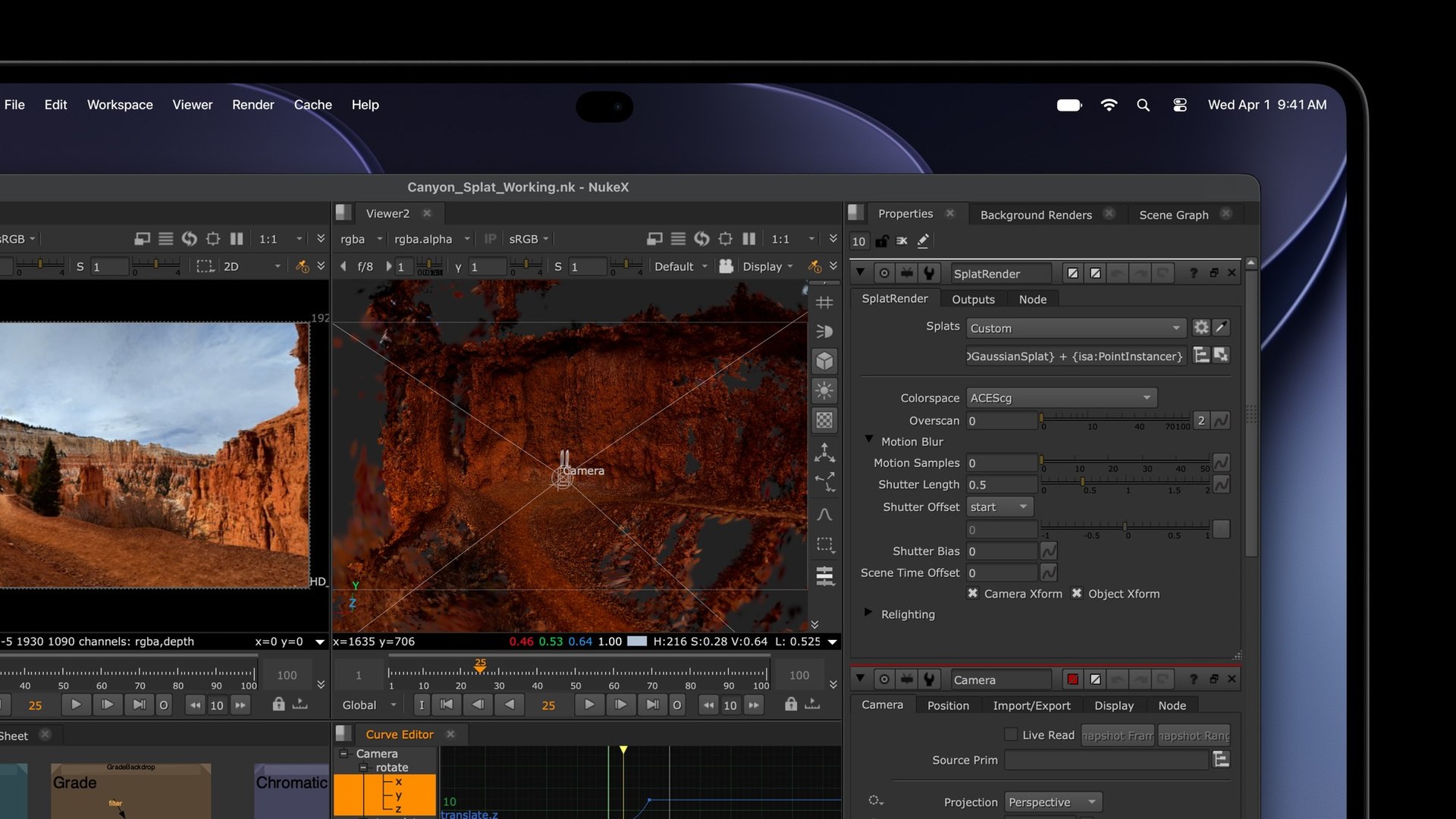The width and height of the screenshot is (1456, 819).
Task: Click the lock icon on Viewer2 timeline
Action: pyautogui.click(x=791, y=704)
